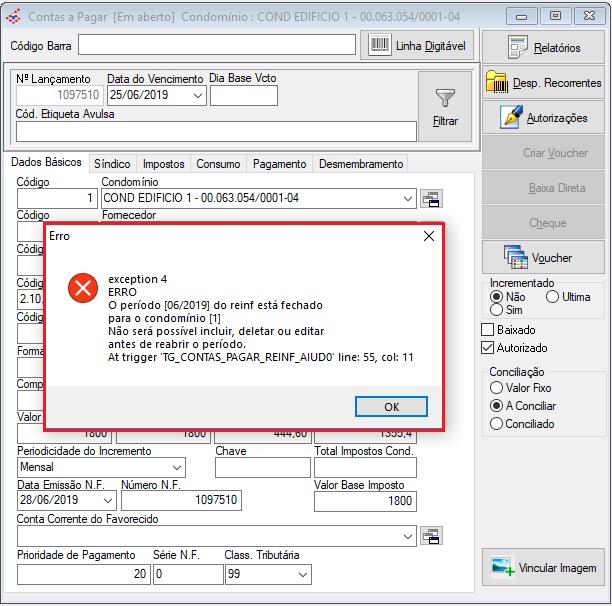Image resolution: width=612 pixels, height=606 pixels.
Task: Click the barcode icon of Linha Digitável
Action: 379,46
